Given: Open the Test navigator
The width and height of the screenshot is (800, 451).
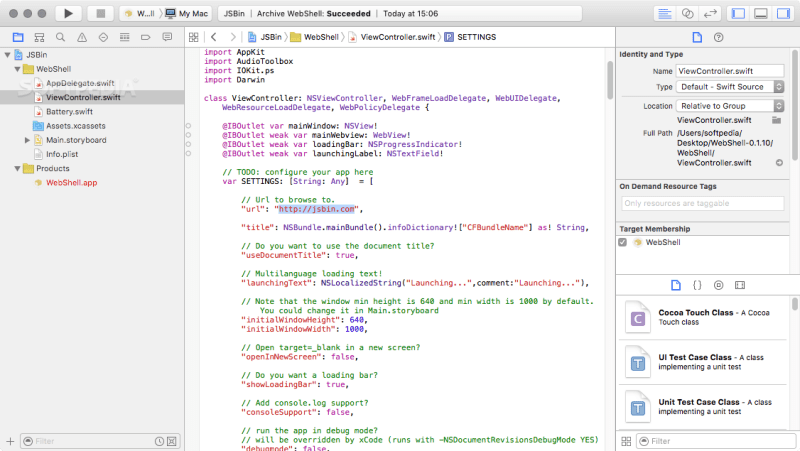Looking at the screenshot, I should (103, 37).
